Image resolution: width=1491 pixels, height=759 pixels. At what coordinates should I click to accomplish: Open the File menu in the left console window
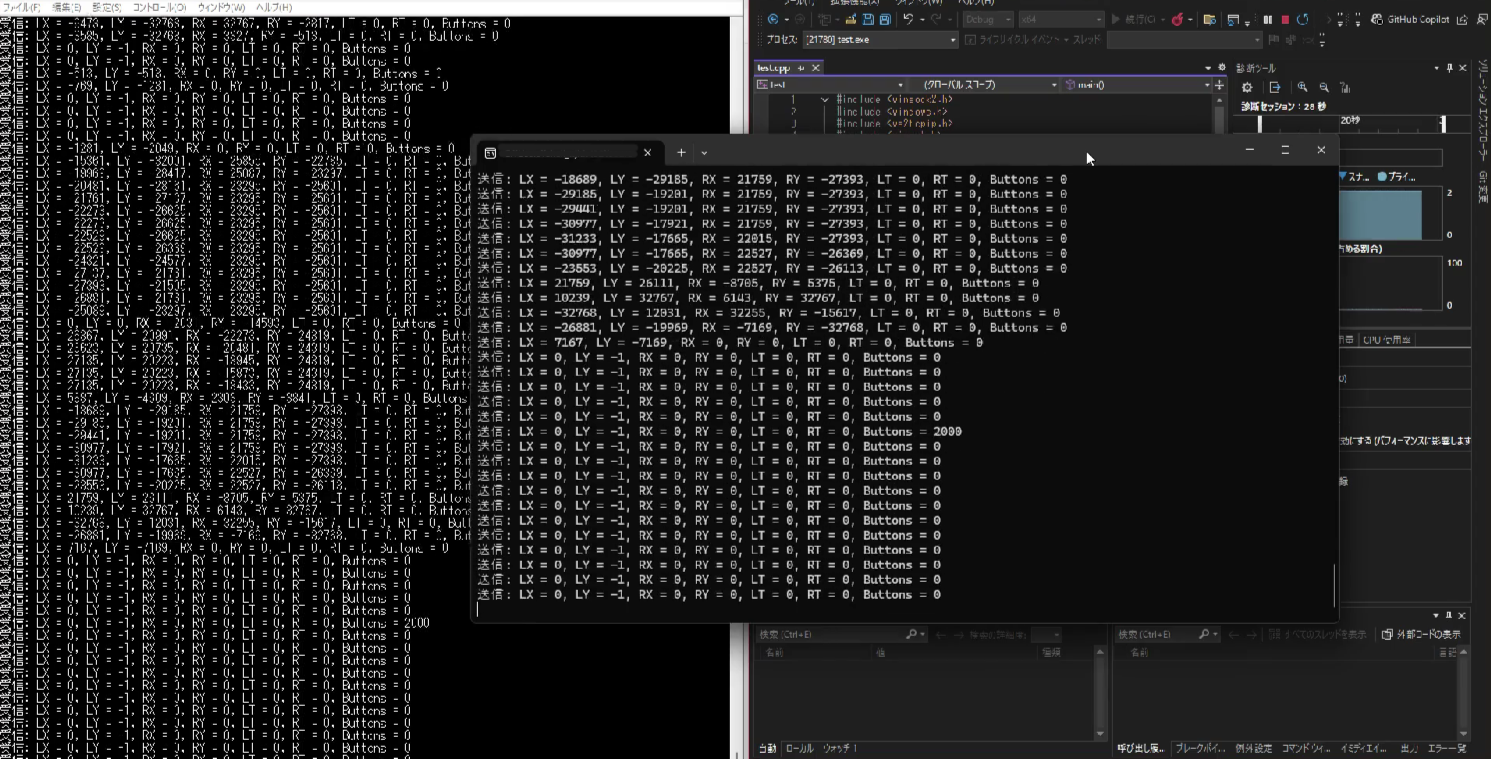(x=20, y=7)
